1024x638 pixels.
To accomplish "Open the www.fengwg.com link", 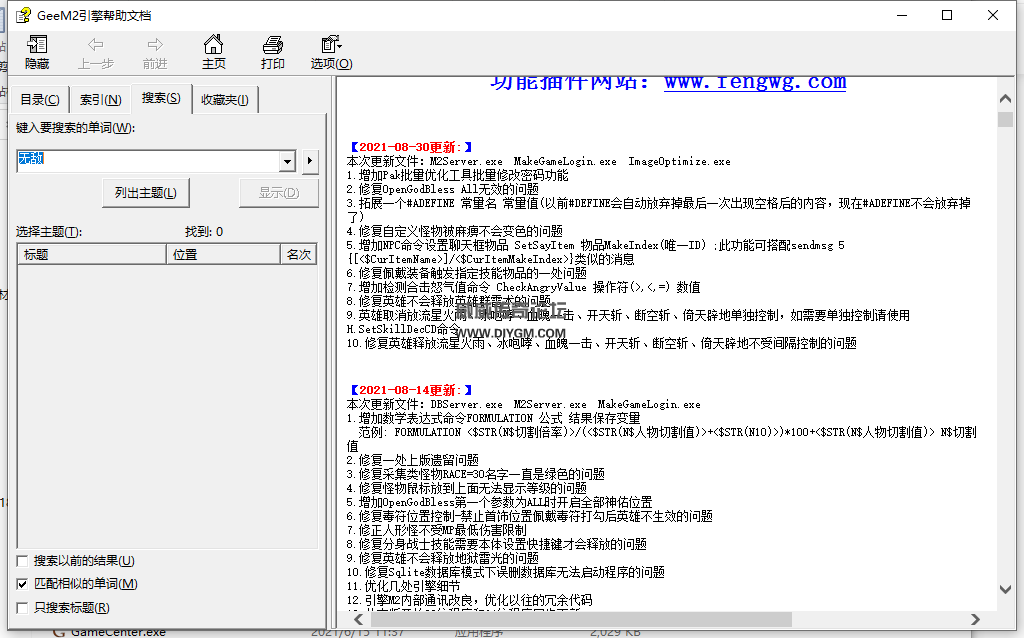I will click(755, 83).
